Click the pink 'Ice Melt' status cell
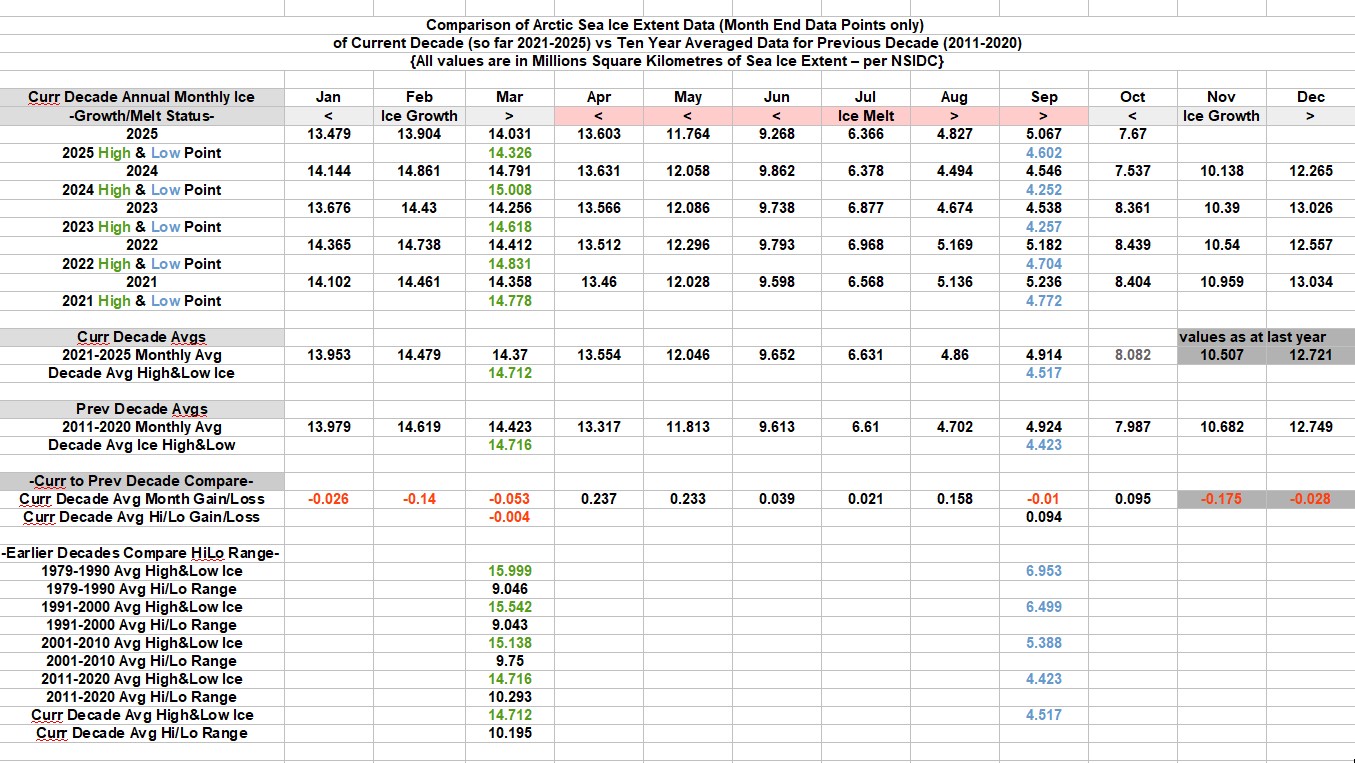Screen dimensions: 1355x763 [865, 116]
